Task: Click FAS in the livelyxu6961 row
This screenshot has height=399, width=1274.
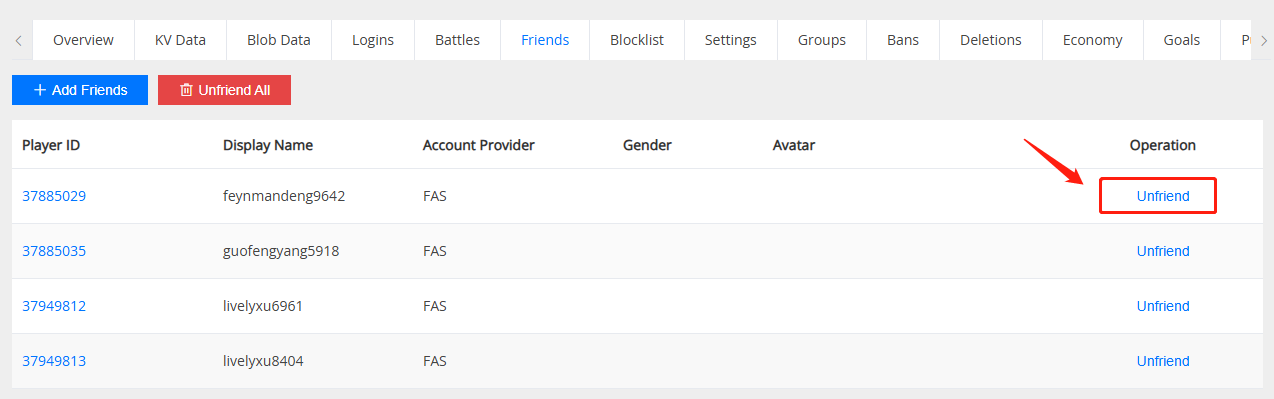Action: point(435,306)
